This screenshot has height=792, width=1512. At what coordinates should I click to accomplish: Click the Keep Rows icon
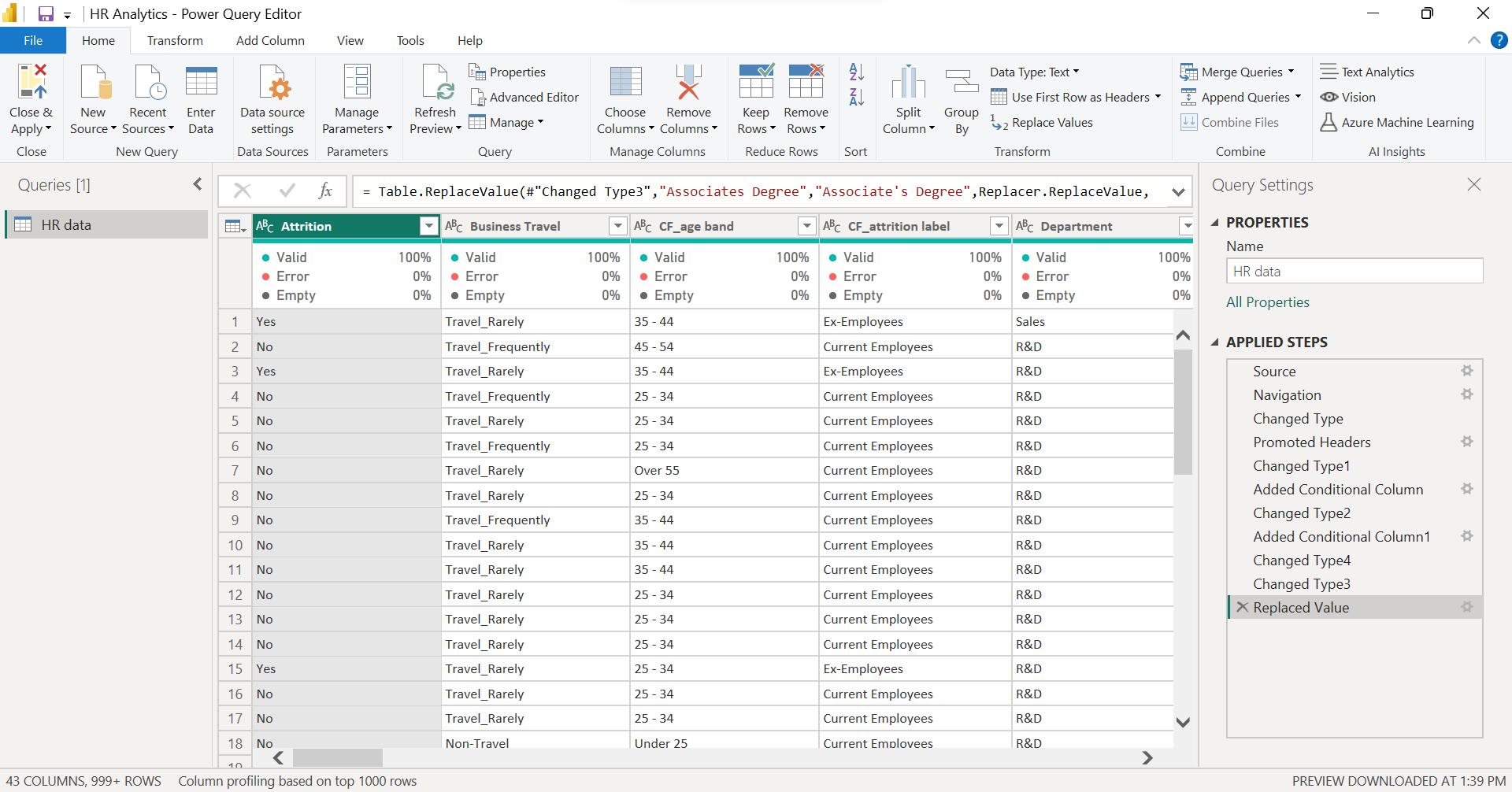[x=755, y=82]
